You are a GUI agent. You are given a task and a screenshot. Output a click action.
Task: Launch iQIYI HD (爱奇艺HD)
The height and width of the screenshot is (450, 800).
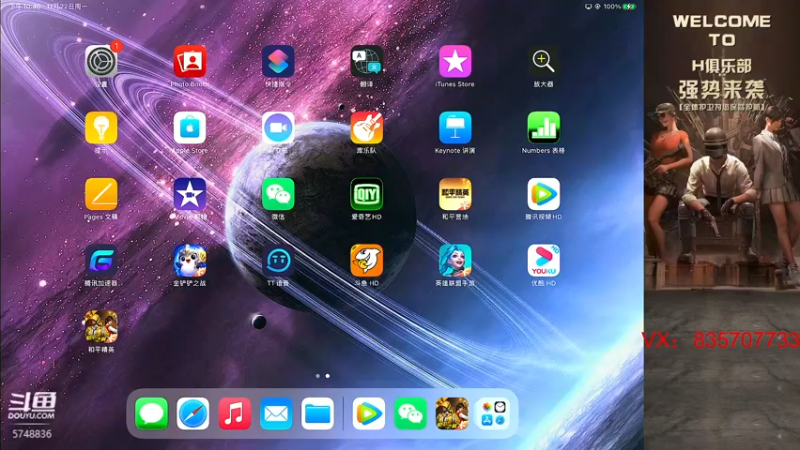366,194
